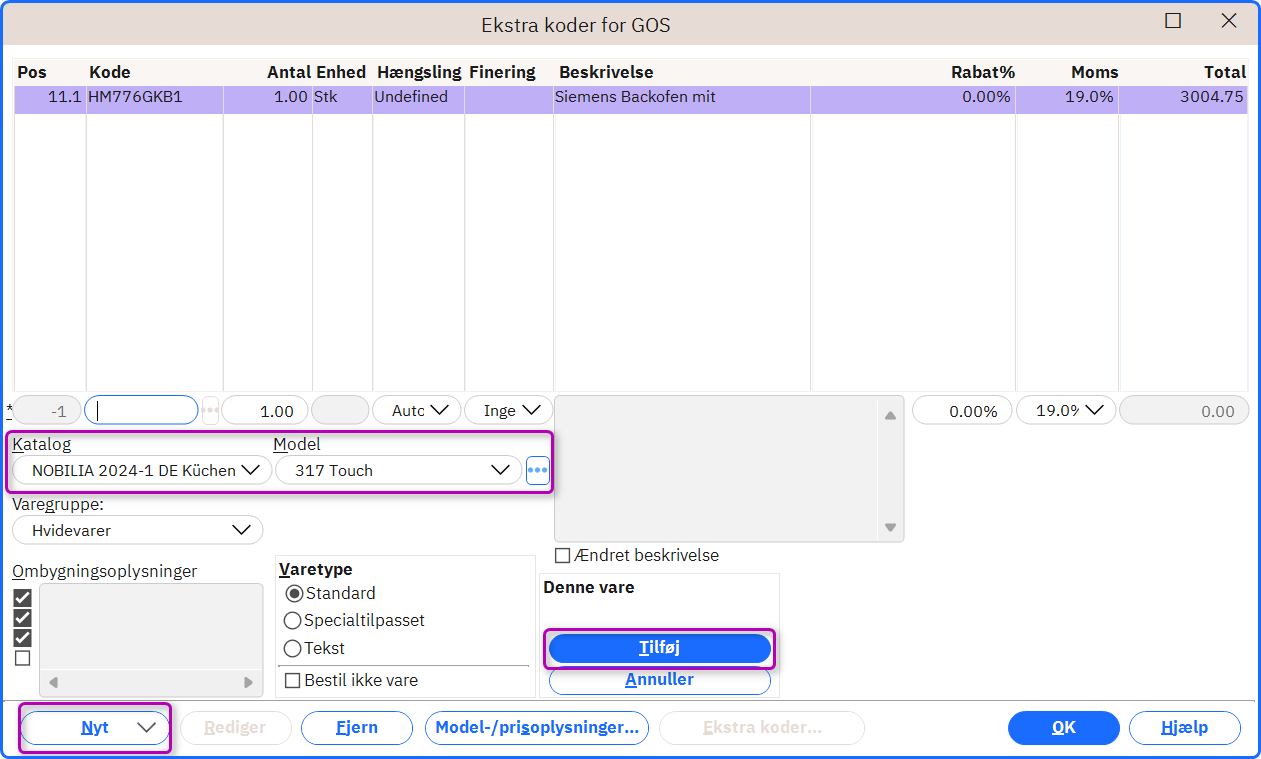Click Ombygningsoplysninger list right scroll arrow

click(249, 683)
